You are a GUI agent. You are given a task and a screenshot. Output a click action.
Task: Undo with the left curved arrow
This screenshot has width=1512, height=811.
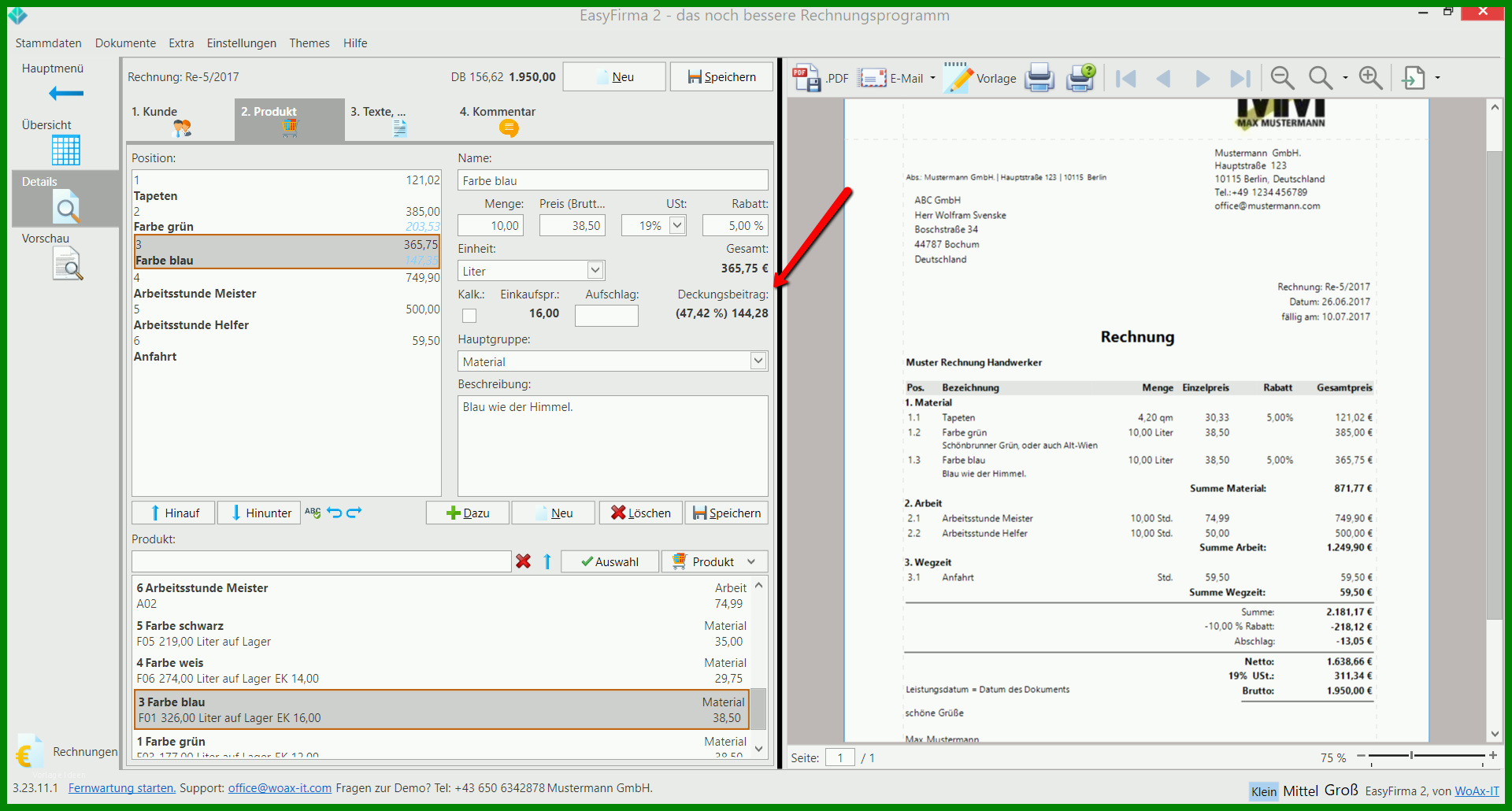click(335, 512)
